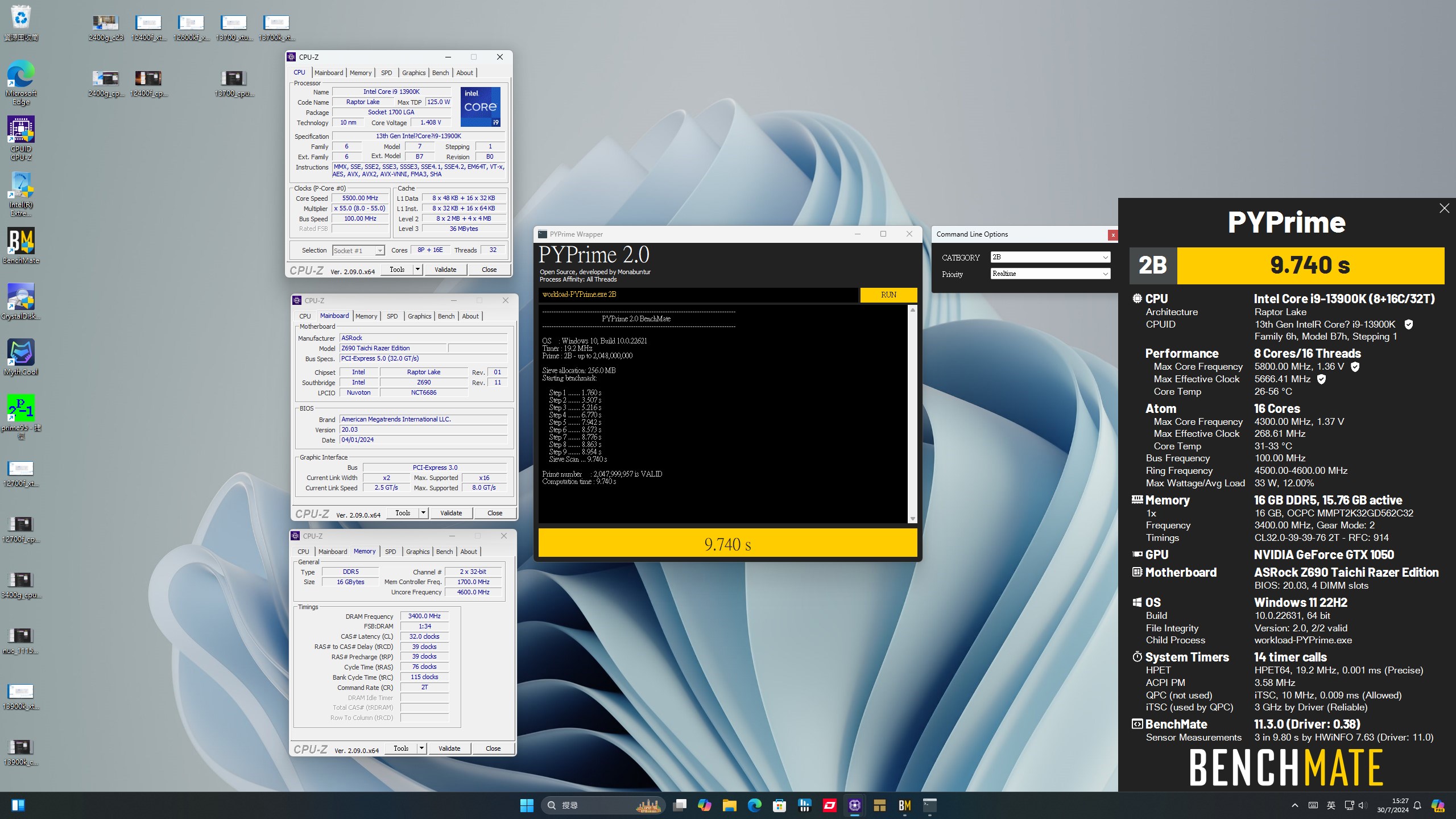Show hidden system tray icons

tap(1295, 805)
